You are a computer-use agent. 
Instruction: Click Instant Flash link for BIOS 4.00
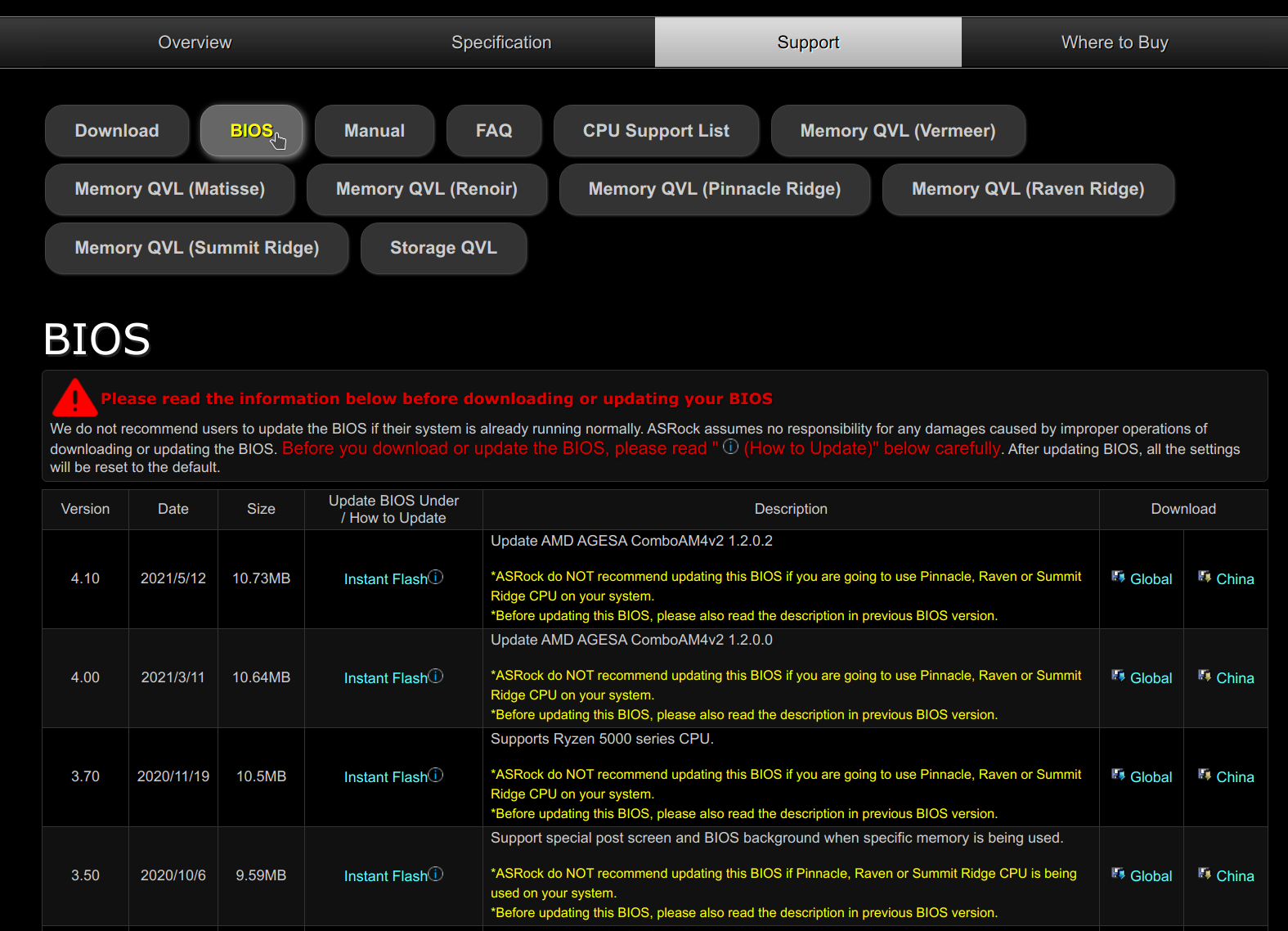(x=386, y=678)
